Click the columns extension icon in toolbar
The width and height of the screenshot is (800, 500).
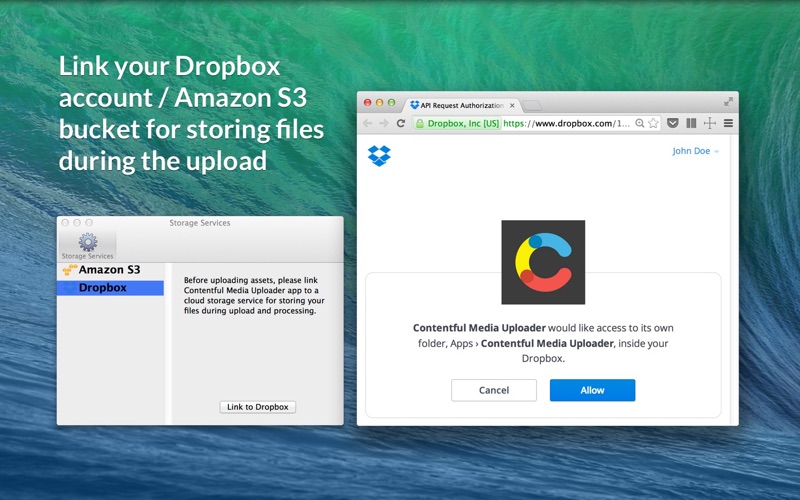pyautogui.click(x=691, y=123)
